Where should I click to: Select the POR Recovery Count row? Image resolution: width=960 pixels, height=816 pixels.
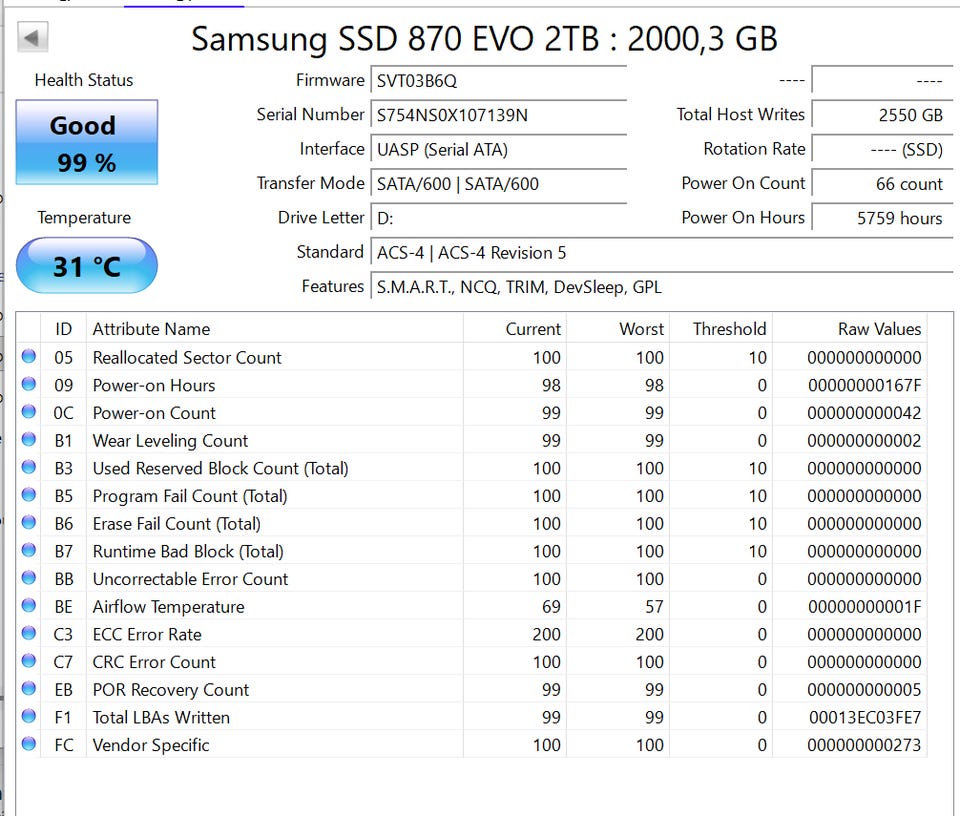471,689
